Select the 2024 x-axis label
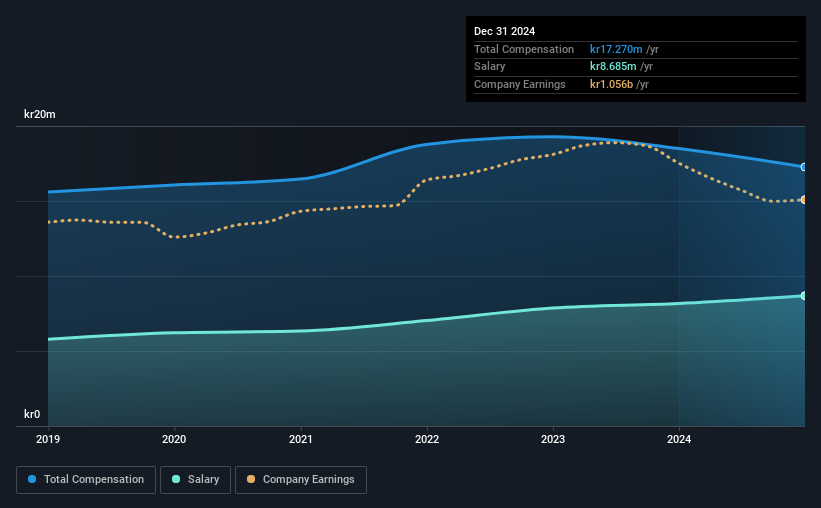 point(679,439)
